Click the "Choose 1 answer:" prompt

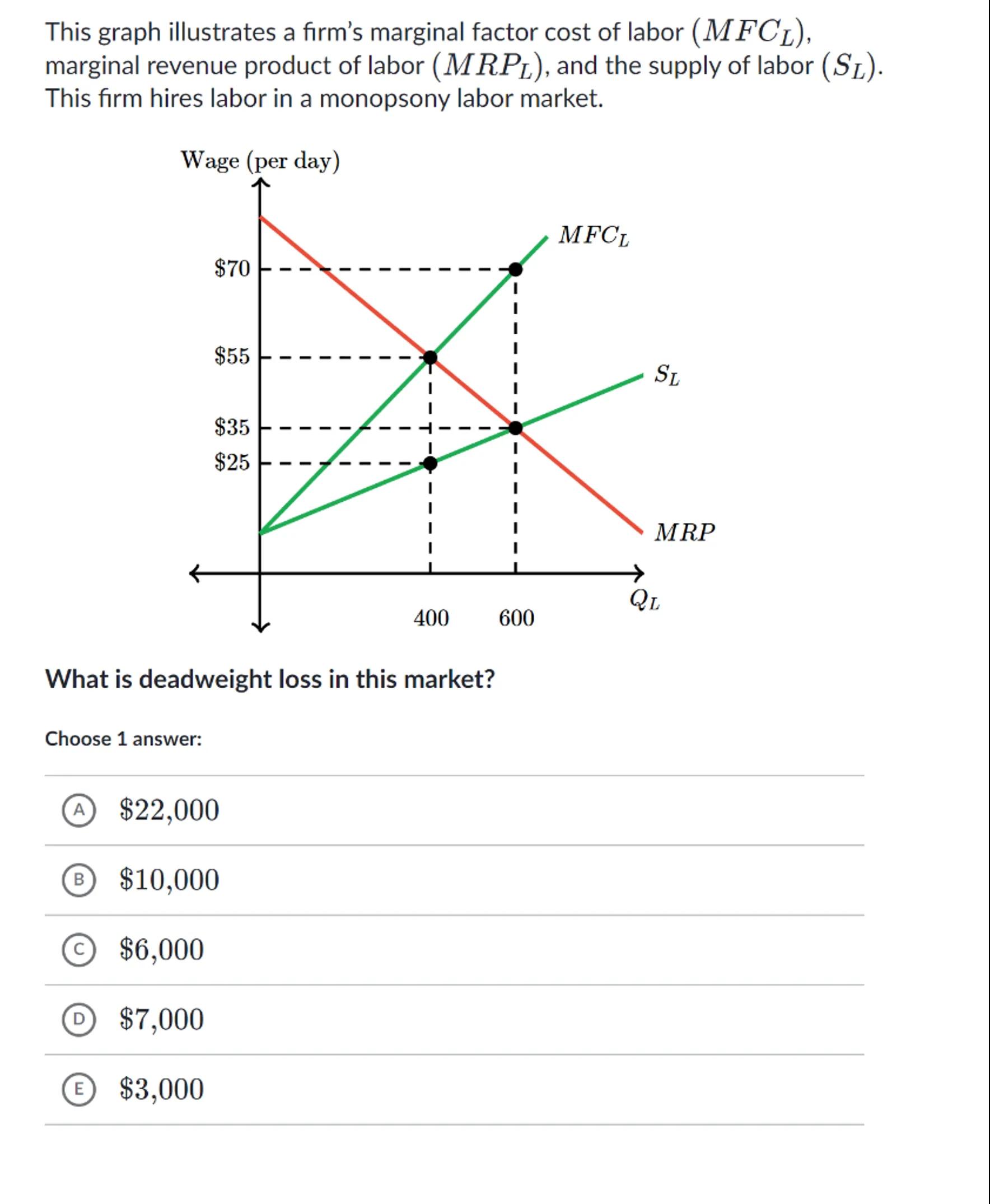[123, 739]
